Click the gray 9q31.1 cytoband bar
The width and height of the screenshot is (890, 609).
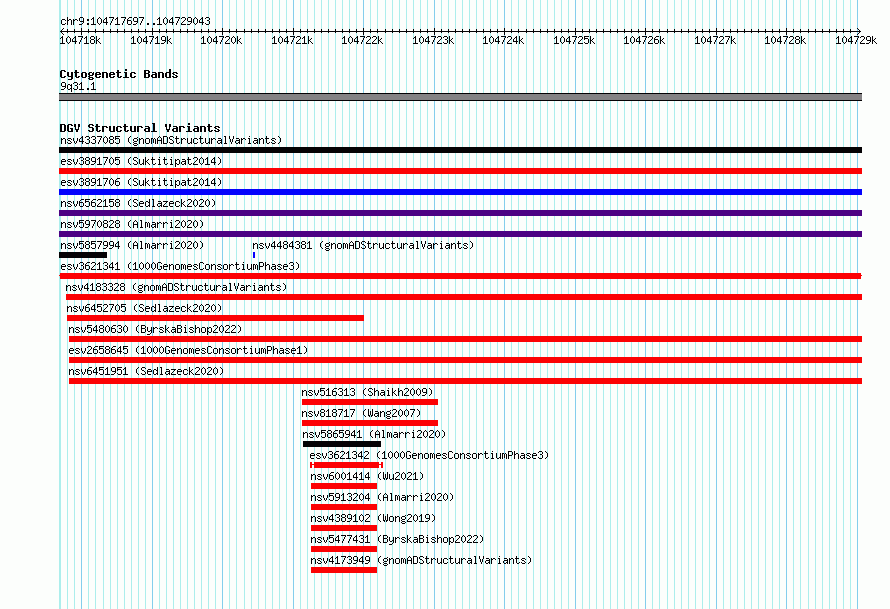point(460,97)
